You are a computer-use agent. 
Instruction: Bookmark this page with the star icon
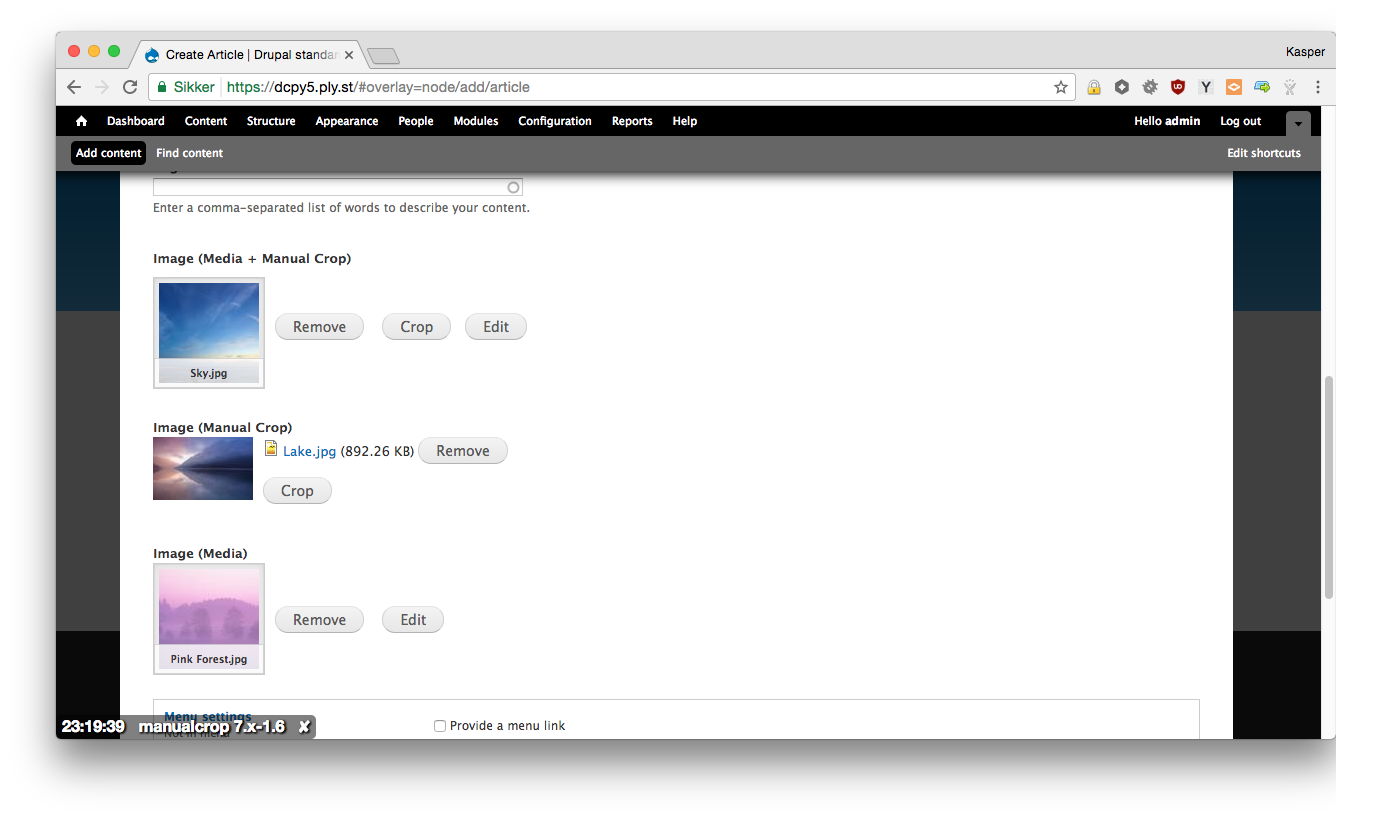[x=1061, y=87]
